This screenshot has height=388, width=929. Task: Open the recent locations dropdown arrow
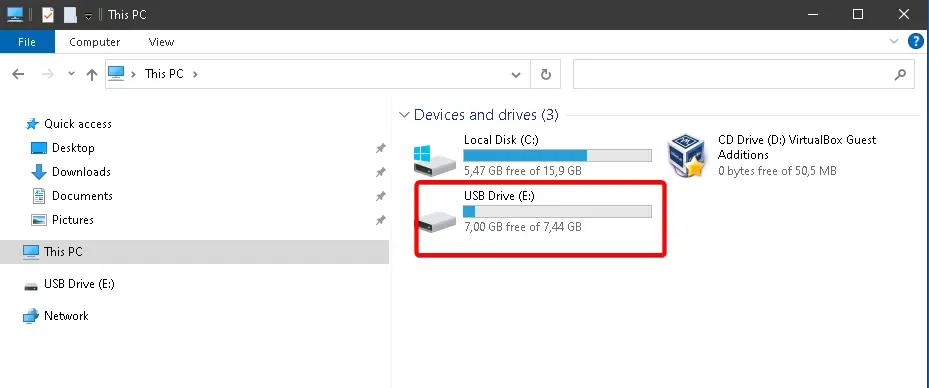(x=72, y=74)
